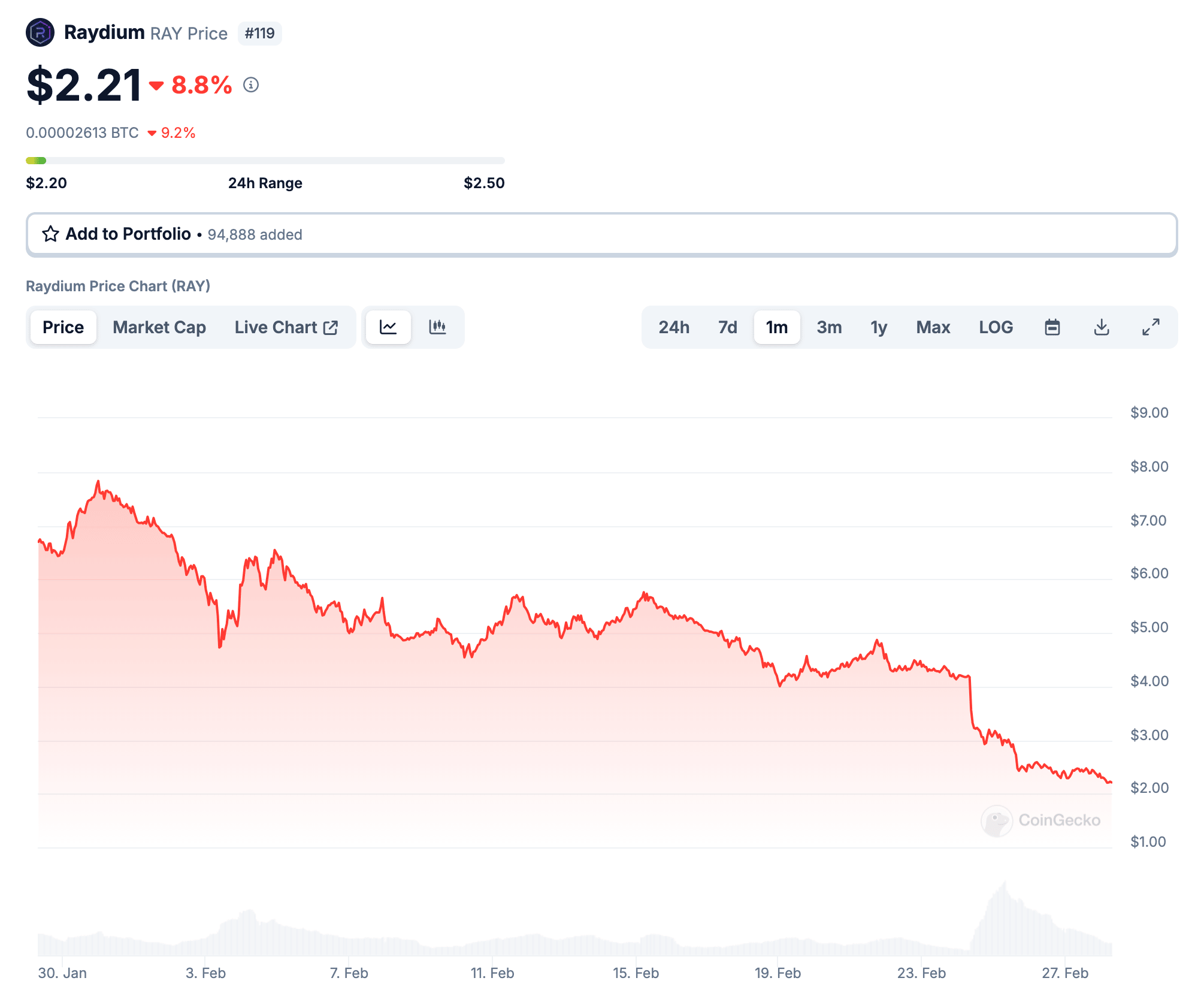The height and width of the screenshot is (1002, 1204).
Task: Click the $5.00 axis label
Action: 1149,627
